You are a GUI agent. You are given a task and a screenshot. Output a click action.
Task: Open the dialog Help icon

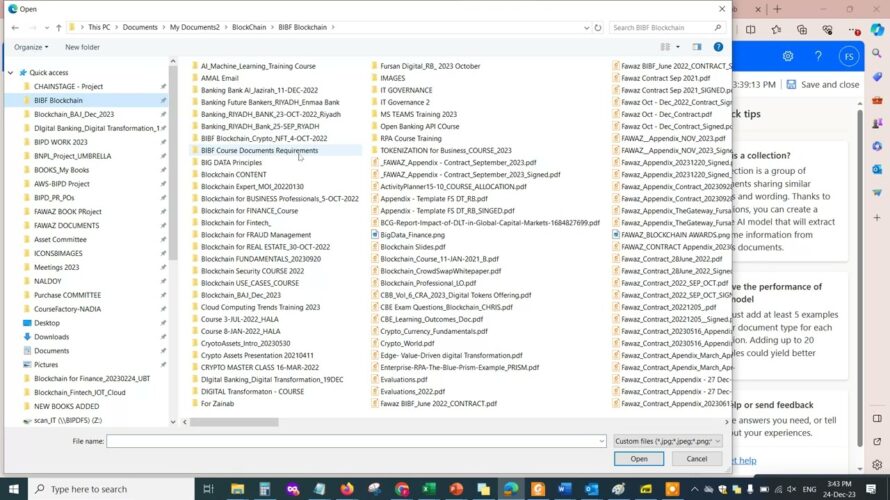718,47
